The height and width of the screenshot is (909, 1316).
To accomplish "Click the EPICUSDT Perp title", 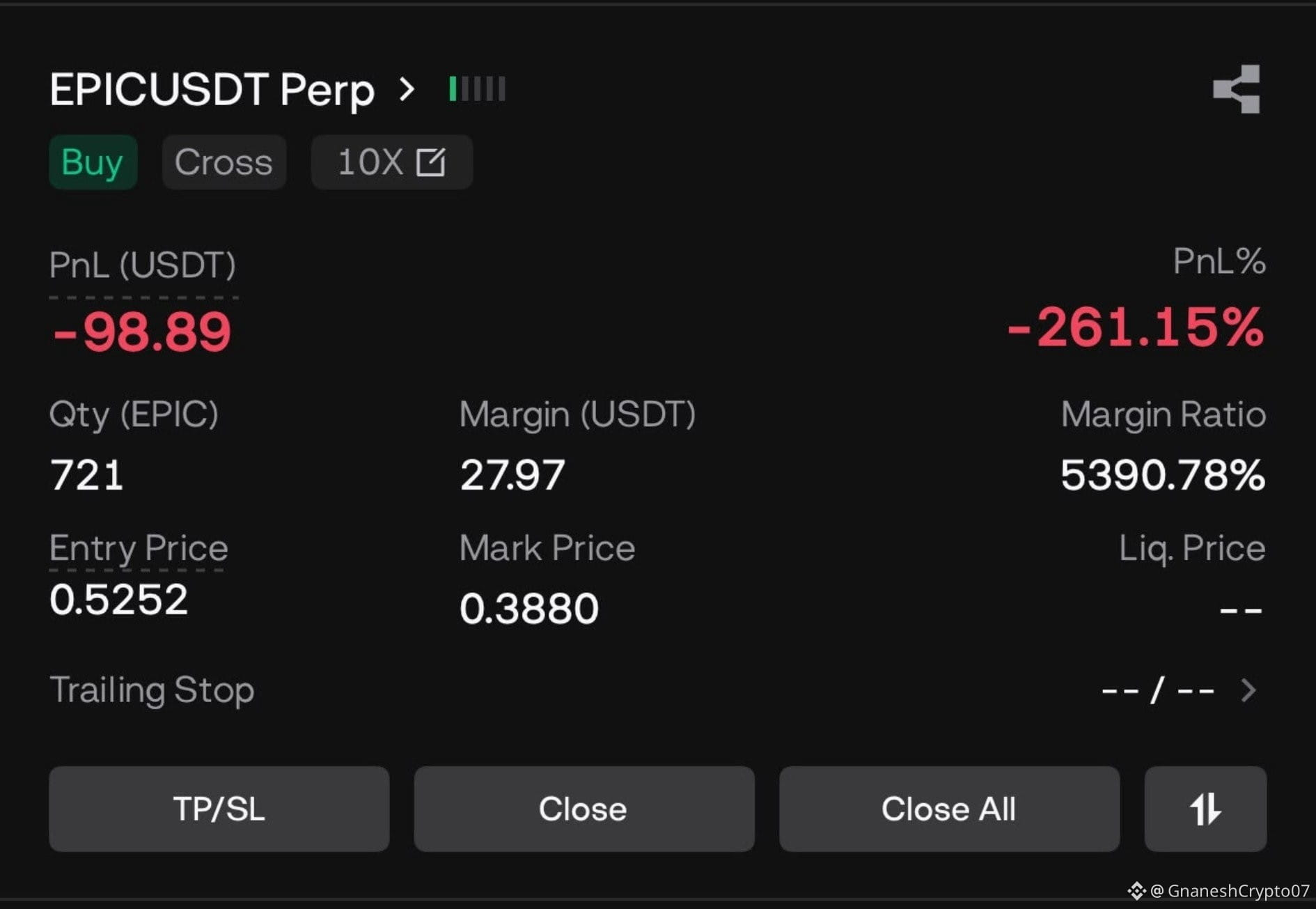I will (212, 90).
